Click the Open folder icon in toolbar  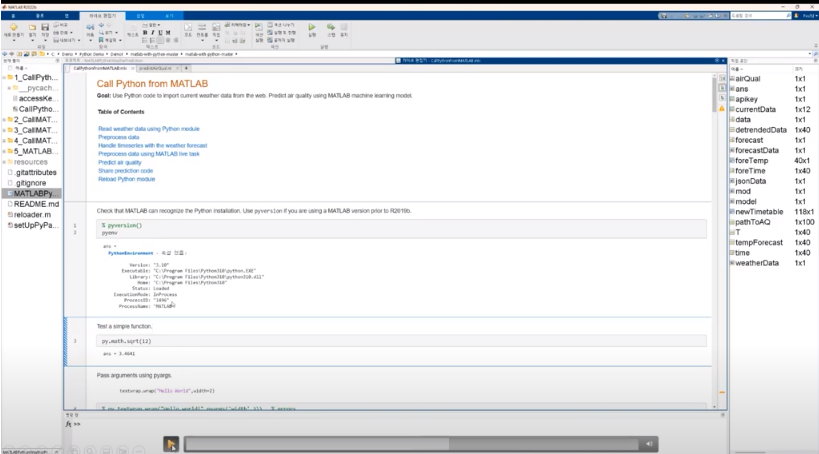coord(32,27)
